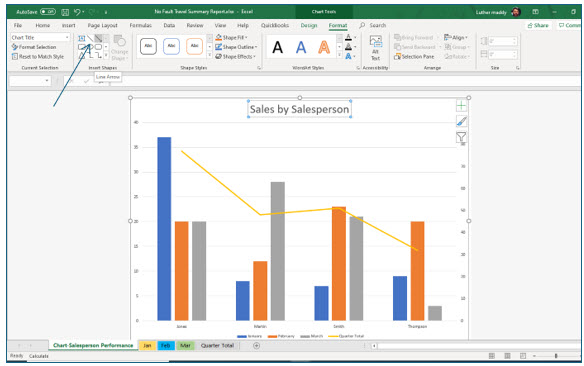Viewport: 584px width, 366px height.
Task: Click the Share button
Action: (x=538, y=25)
